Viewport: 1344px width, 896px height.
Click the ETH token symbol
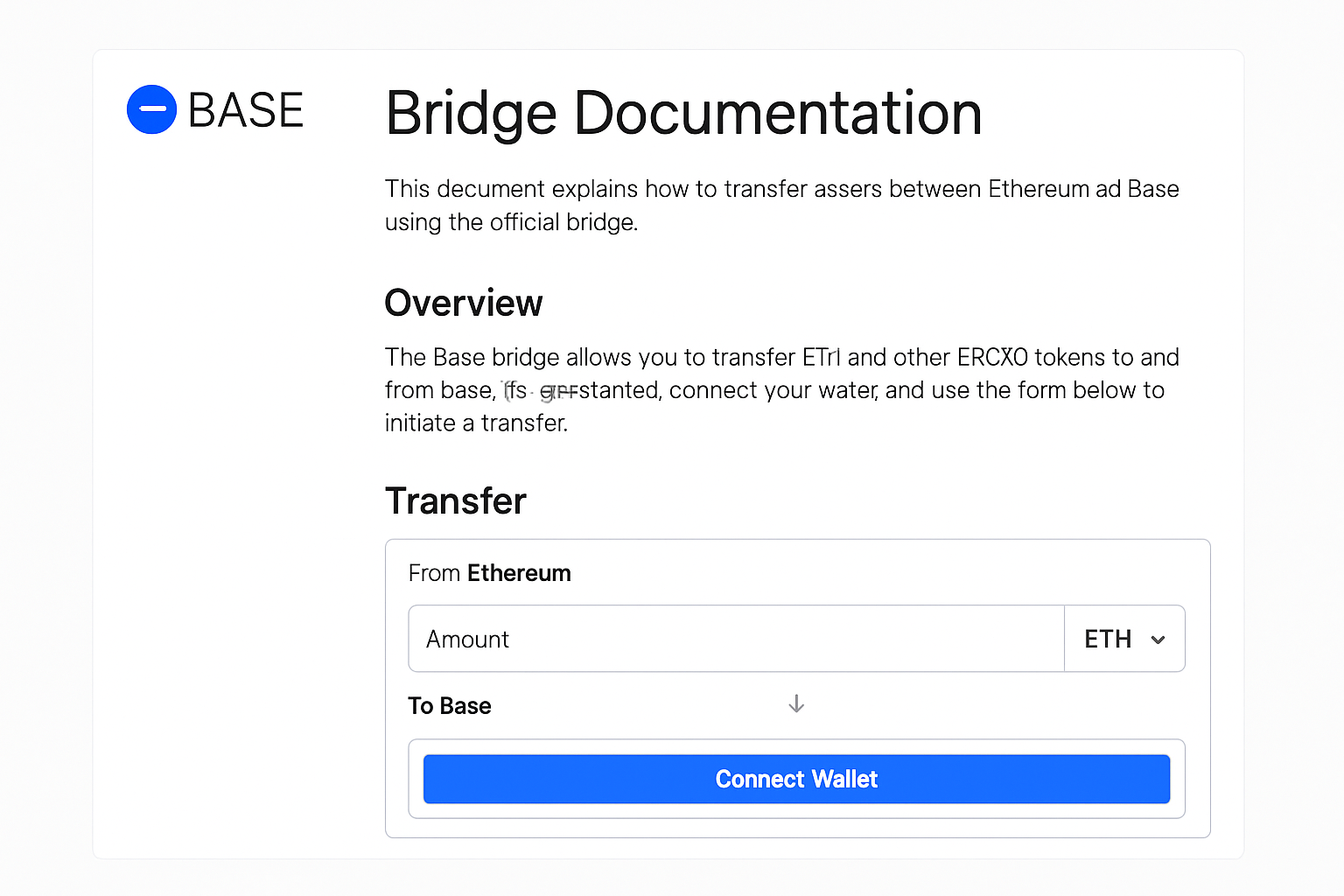click(1108, 639)
